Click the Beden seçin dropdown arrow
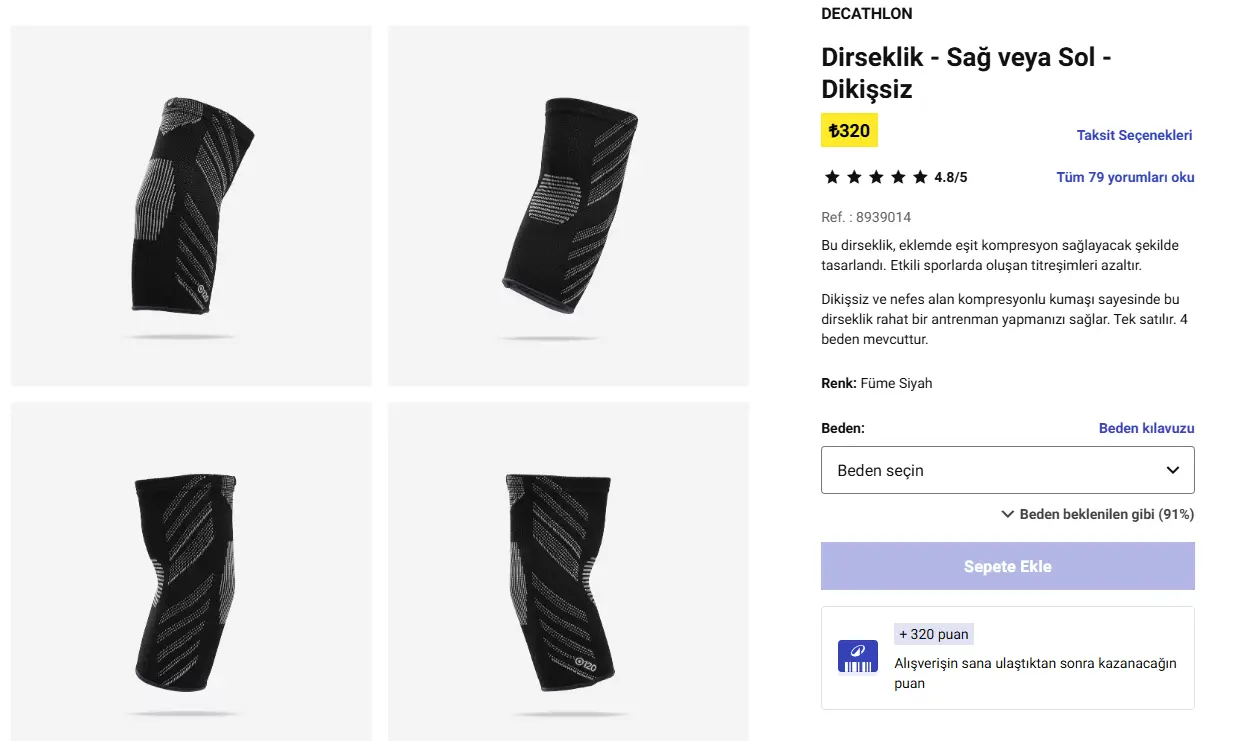Viewport: 1259px width, 741px height. 1174,470
